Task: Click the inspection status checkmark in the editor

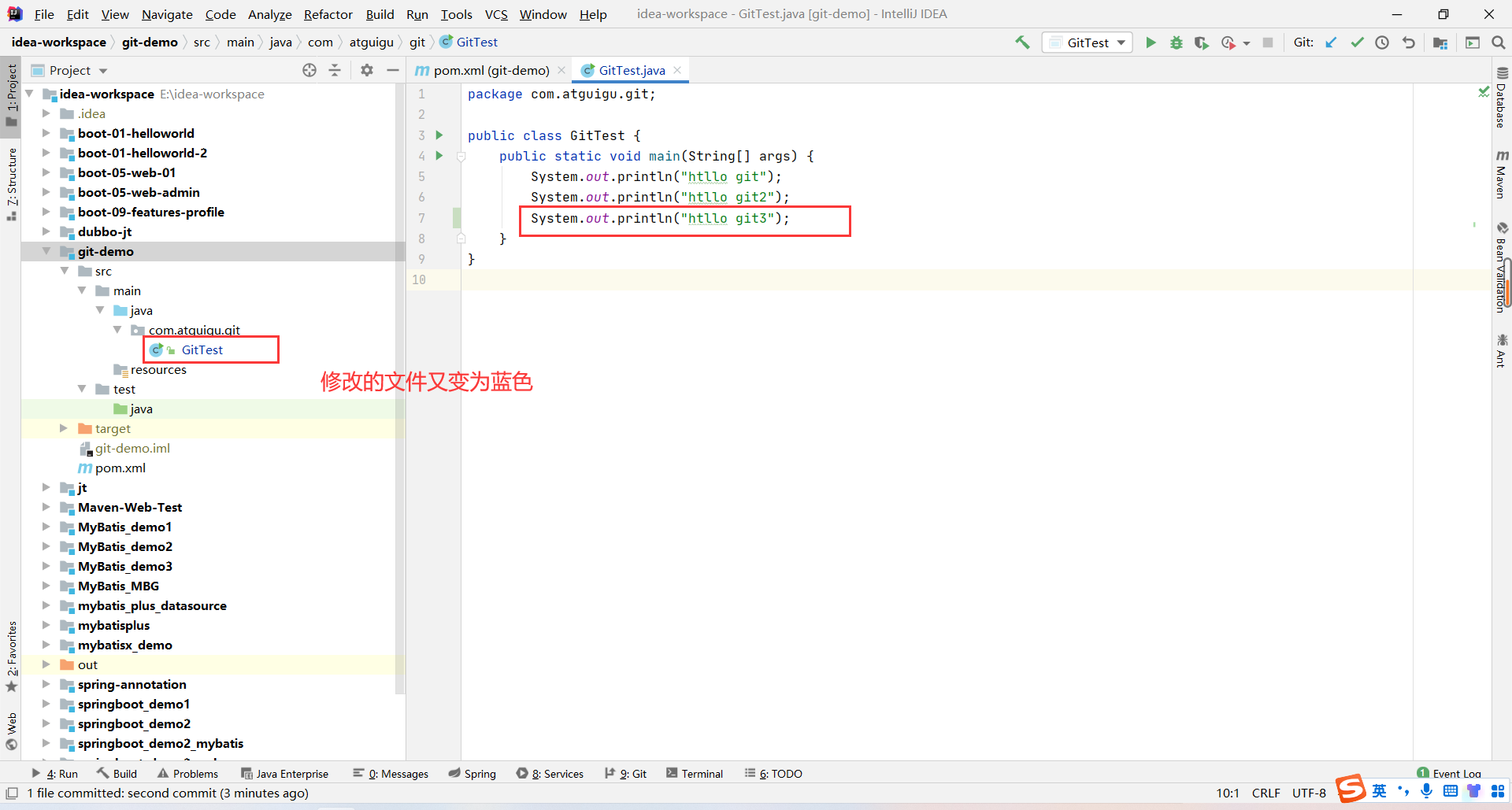Action: (x=1484, y=92)
